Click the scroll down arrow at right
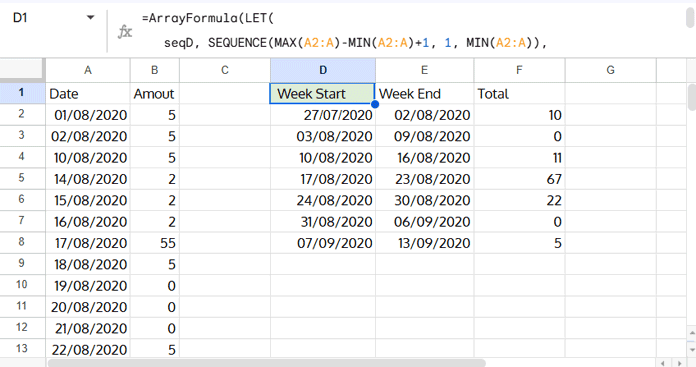Screen dimensions: 696x367 tap(691, 349)
